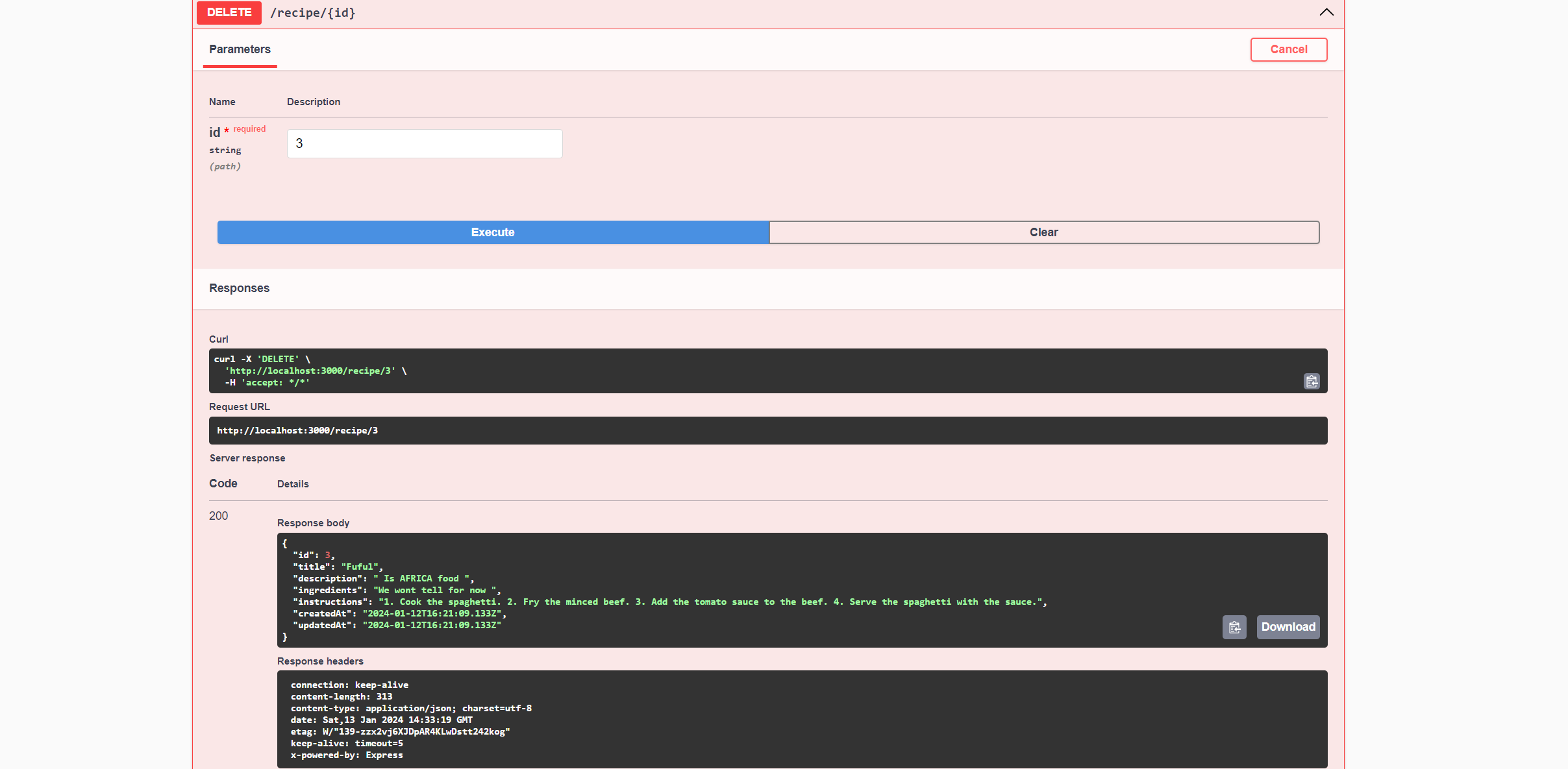Click the 200 response code
The width and height of the screenshot is (1568, 769).
(218, 516)
